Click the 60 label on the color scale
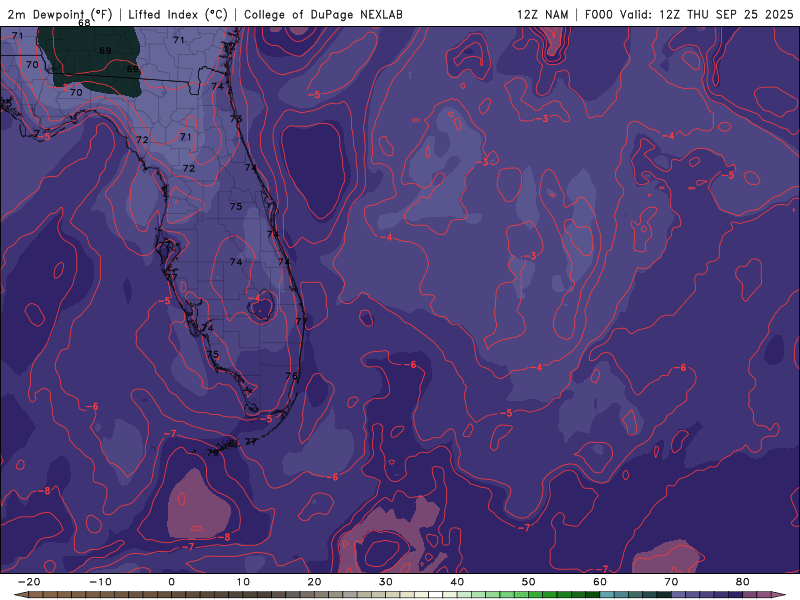Viewport: 800px width, 600px height. (600, 582)
